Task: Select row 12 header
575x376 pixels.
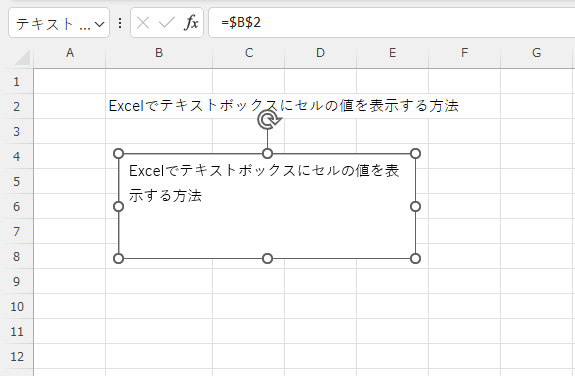Action: click(17, 357)
